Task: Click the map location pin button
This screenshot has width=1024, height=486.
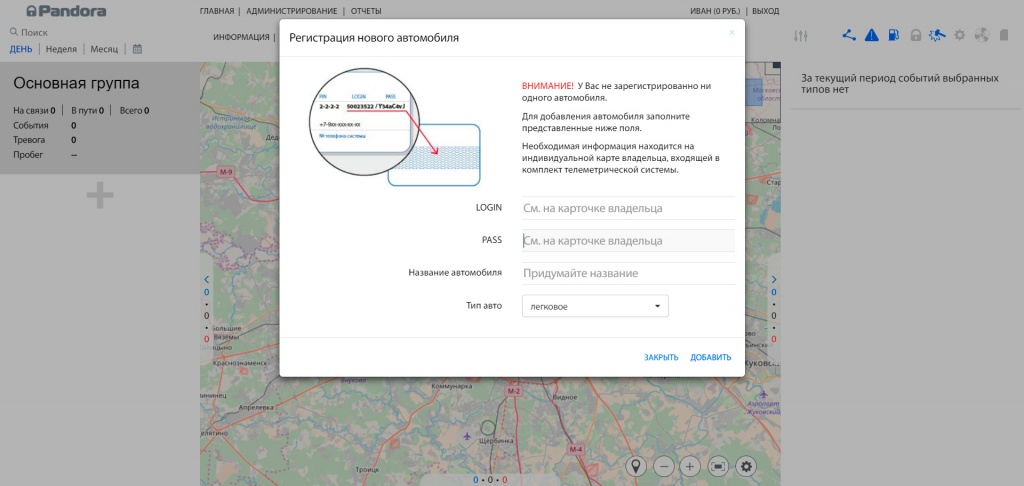Action: tap(636, 466)
